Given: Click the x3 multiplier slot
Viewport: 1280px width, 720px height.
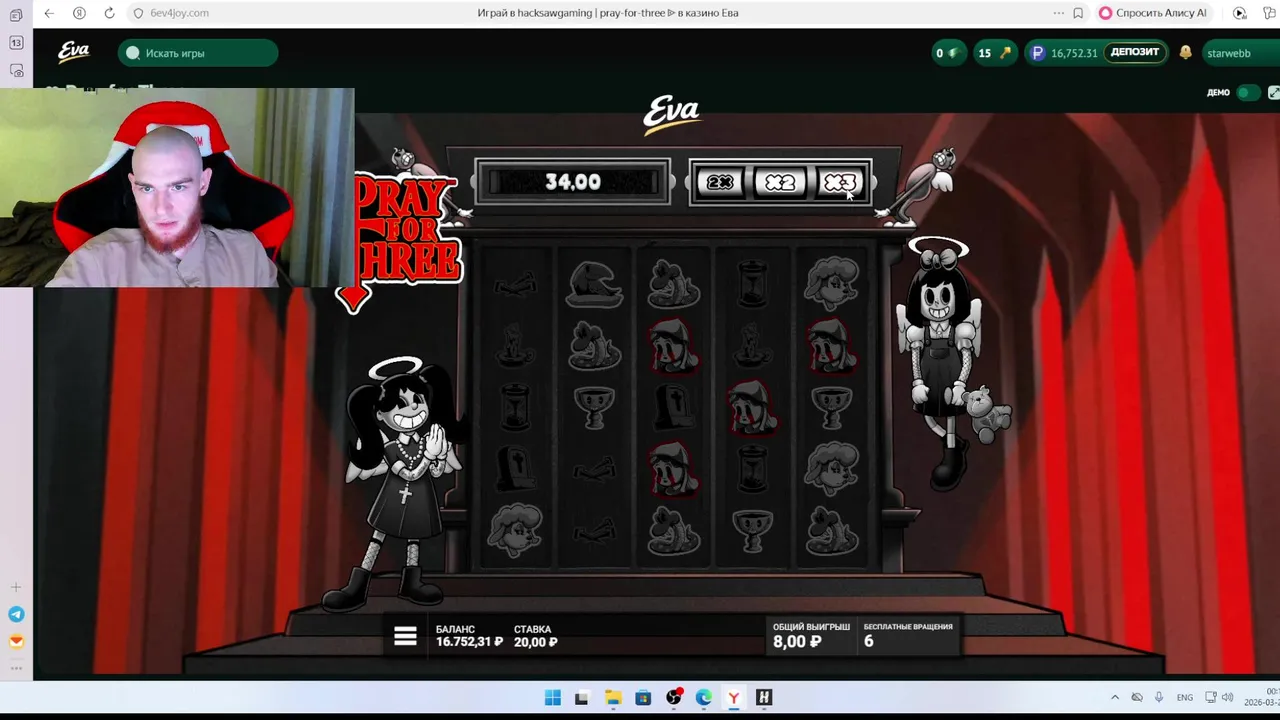Looking at the screenshot, I should (x=840, y=182).
